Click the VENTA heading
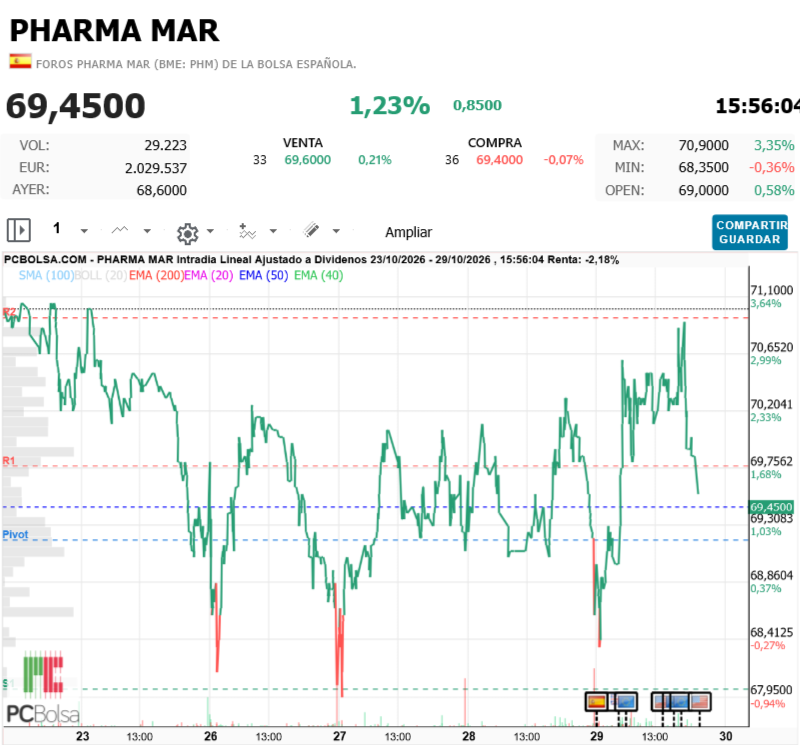800x745 pixels. (303, 143)
